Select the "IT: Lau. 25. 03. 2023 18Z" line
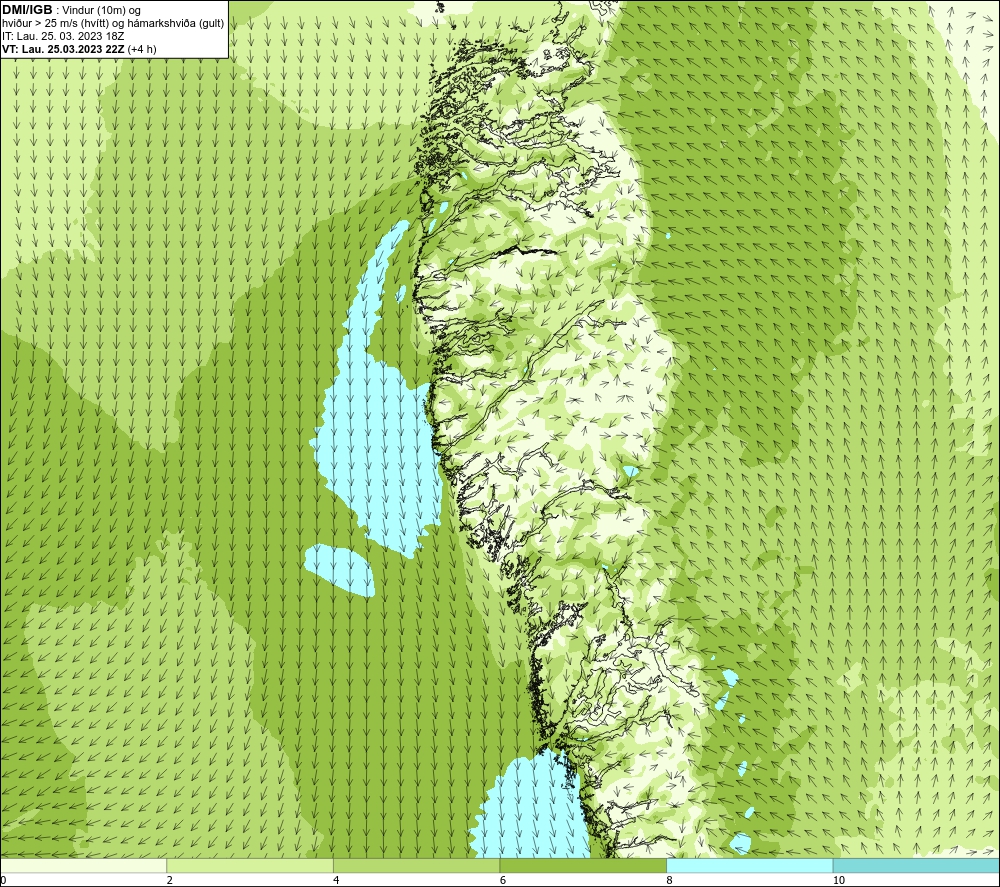 click(63, 36)
